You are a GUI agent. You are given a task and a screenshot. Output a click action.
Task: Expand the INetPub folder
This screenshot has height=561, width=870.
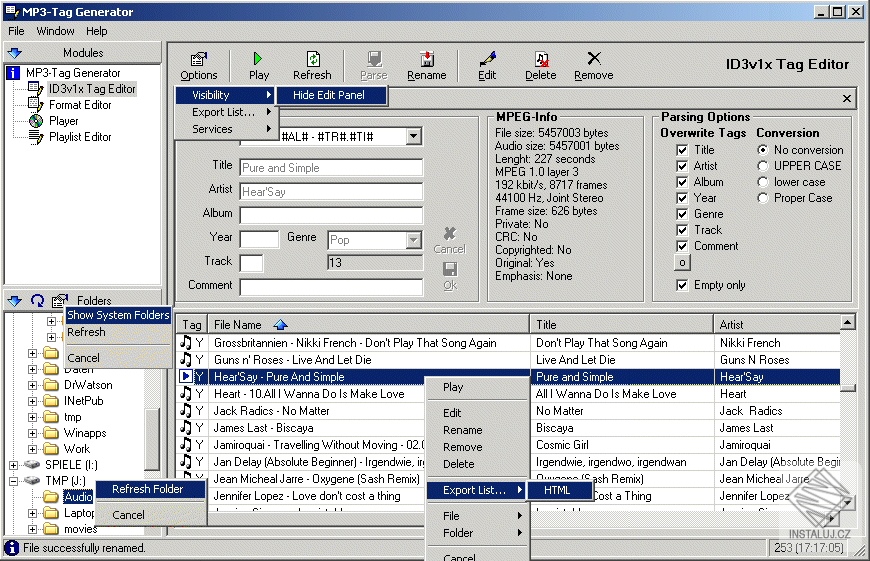pos(32,401)
